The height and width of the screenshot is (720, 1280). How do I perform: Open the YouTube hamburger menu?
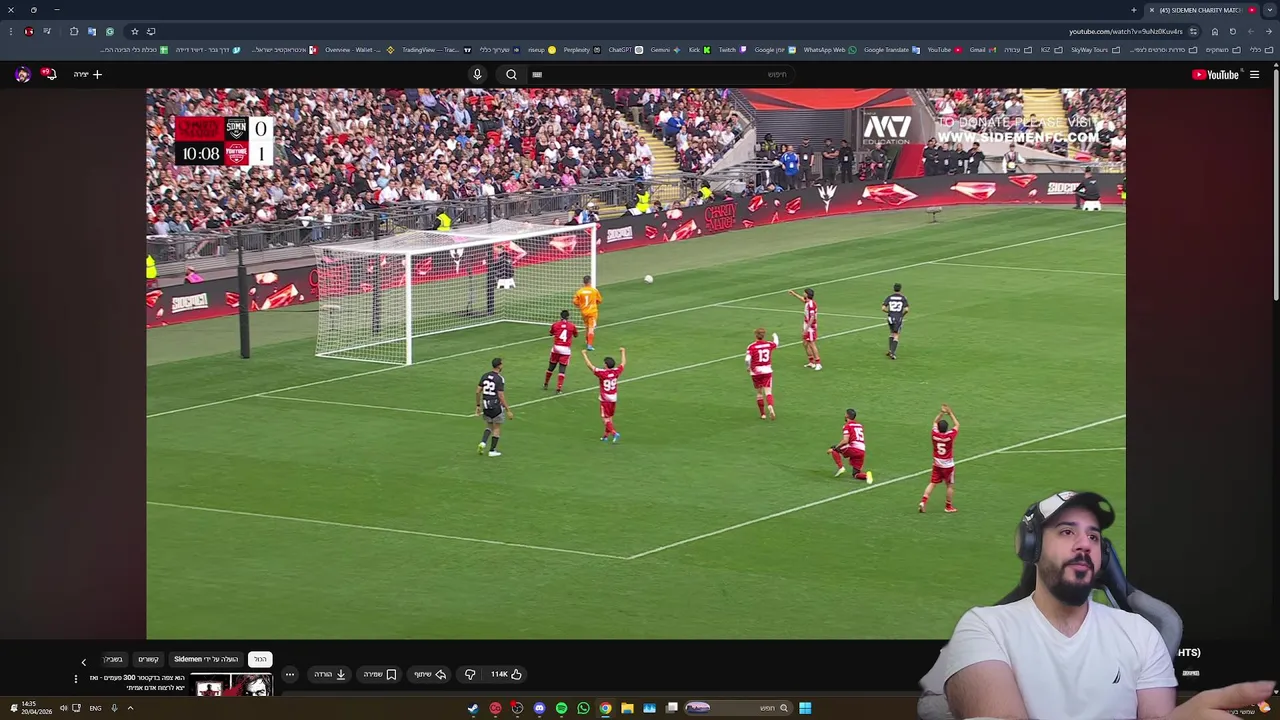click(x=1254, y=74)
